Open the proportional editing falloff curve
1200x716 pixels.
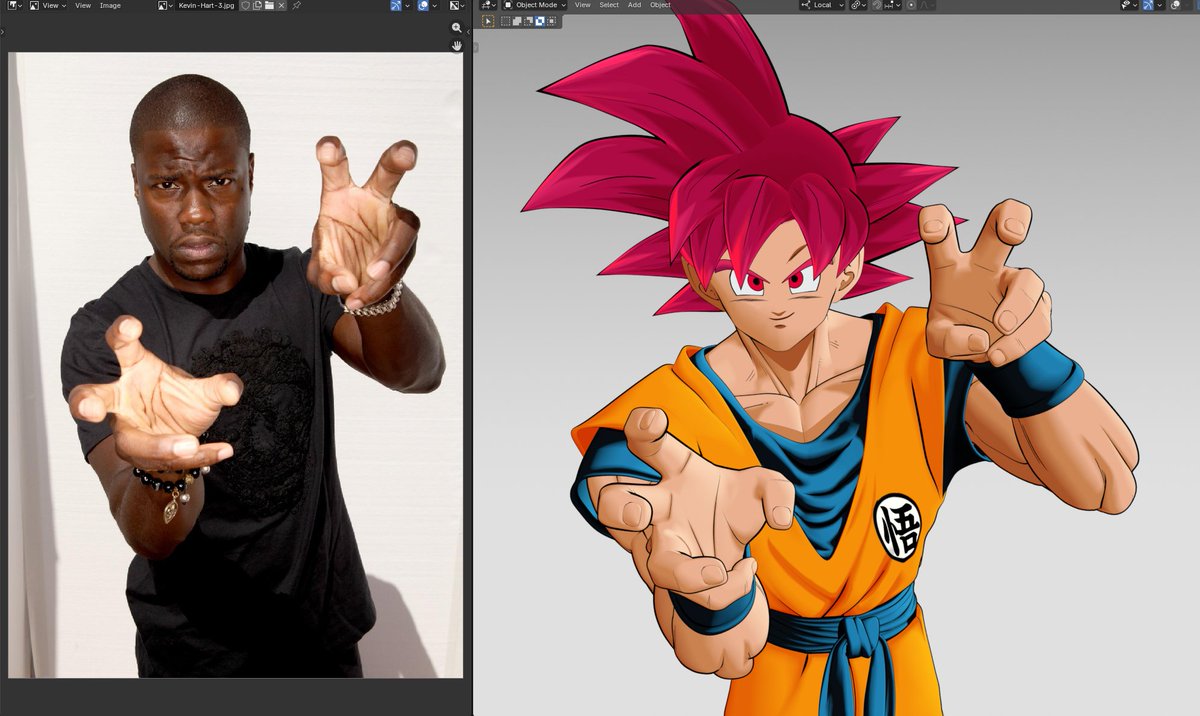pyautogui.click(x=927, y=5)
